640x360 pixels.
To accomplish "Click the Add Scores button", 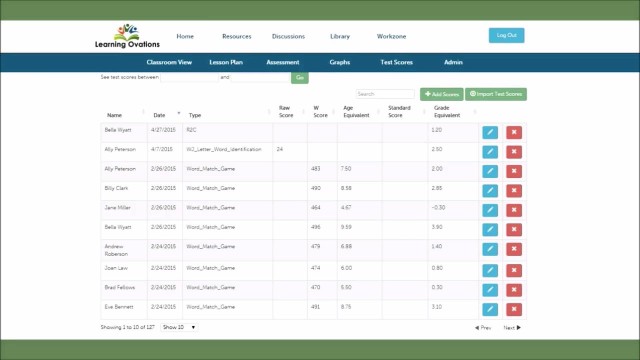I will (442, 94).
